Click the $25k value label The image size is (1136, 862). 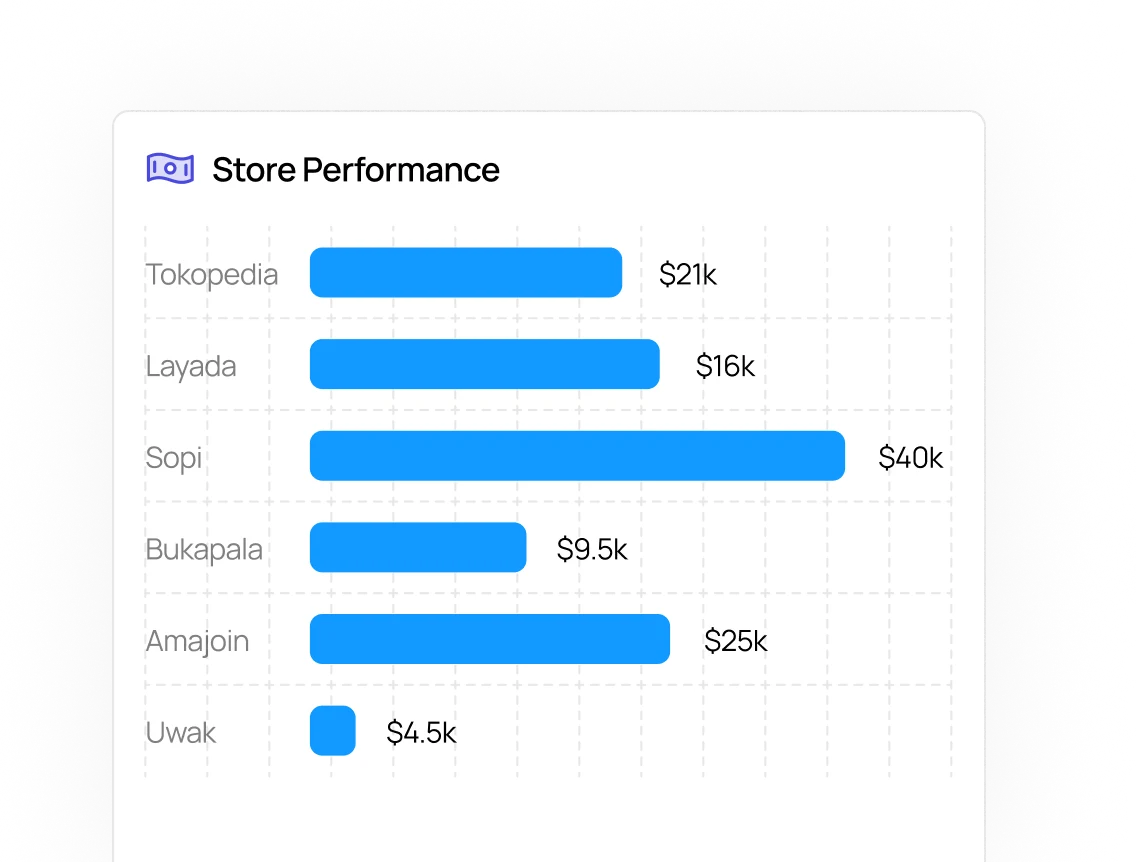click(x=735, y=641)
